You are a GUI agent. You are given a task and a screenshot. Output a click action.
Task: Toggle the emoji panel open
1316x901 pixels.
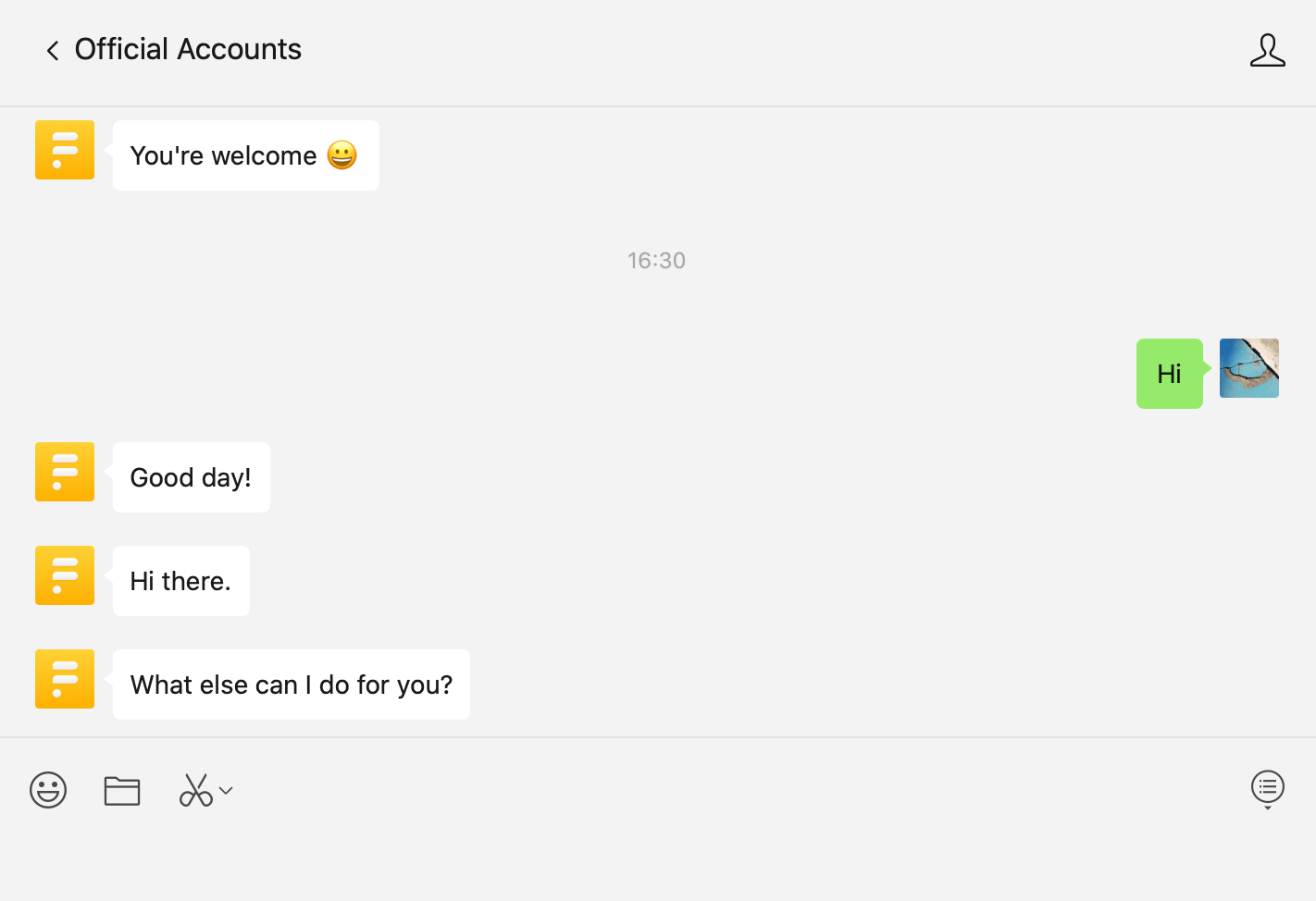pyautogui.click(x=48, y=790)
